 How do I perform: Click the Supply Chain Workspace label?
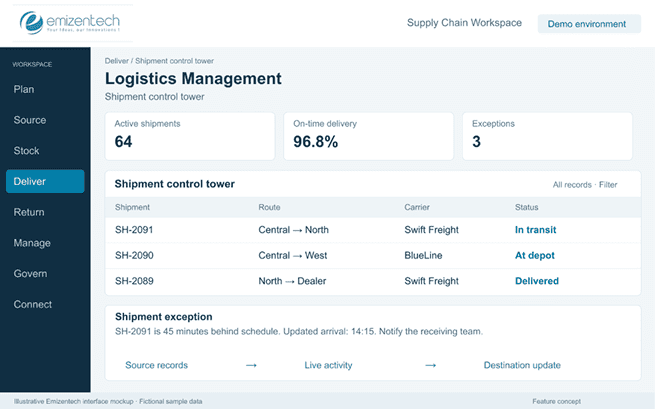pyautogui.click(x=464, y=23)
